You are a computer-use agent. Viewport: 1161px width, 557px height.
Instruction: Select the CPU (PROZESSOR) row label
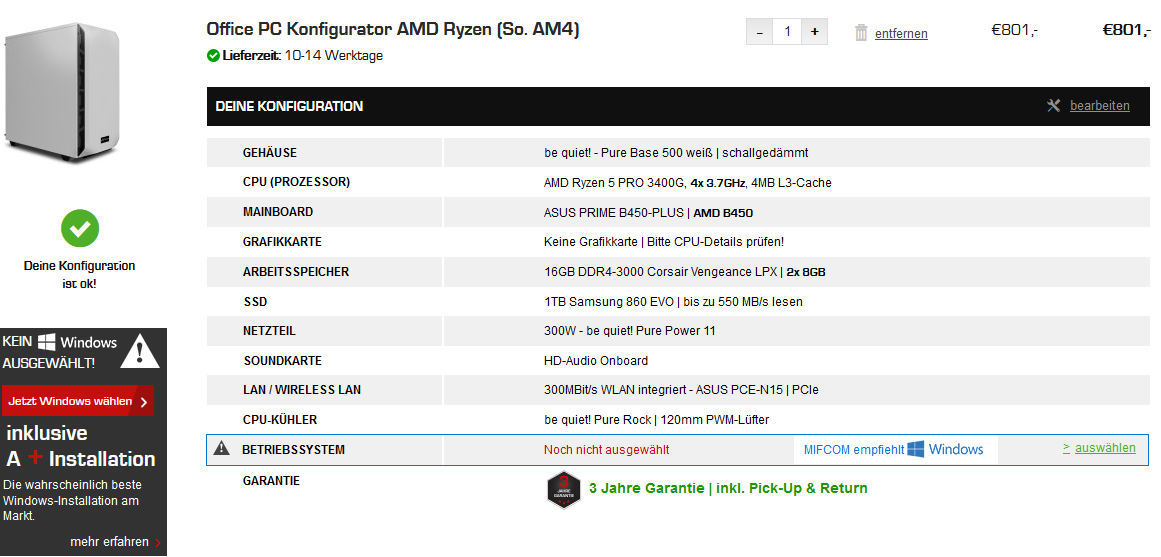click(x=296, y=181)
